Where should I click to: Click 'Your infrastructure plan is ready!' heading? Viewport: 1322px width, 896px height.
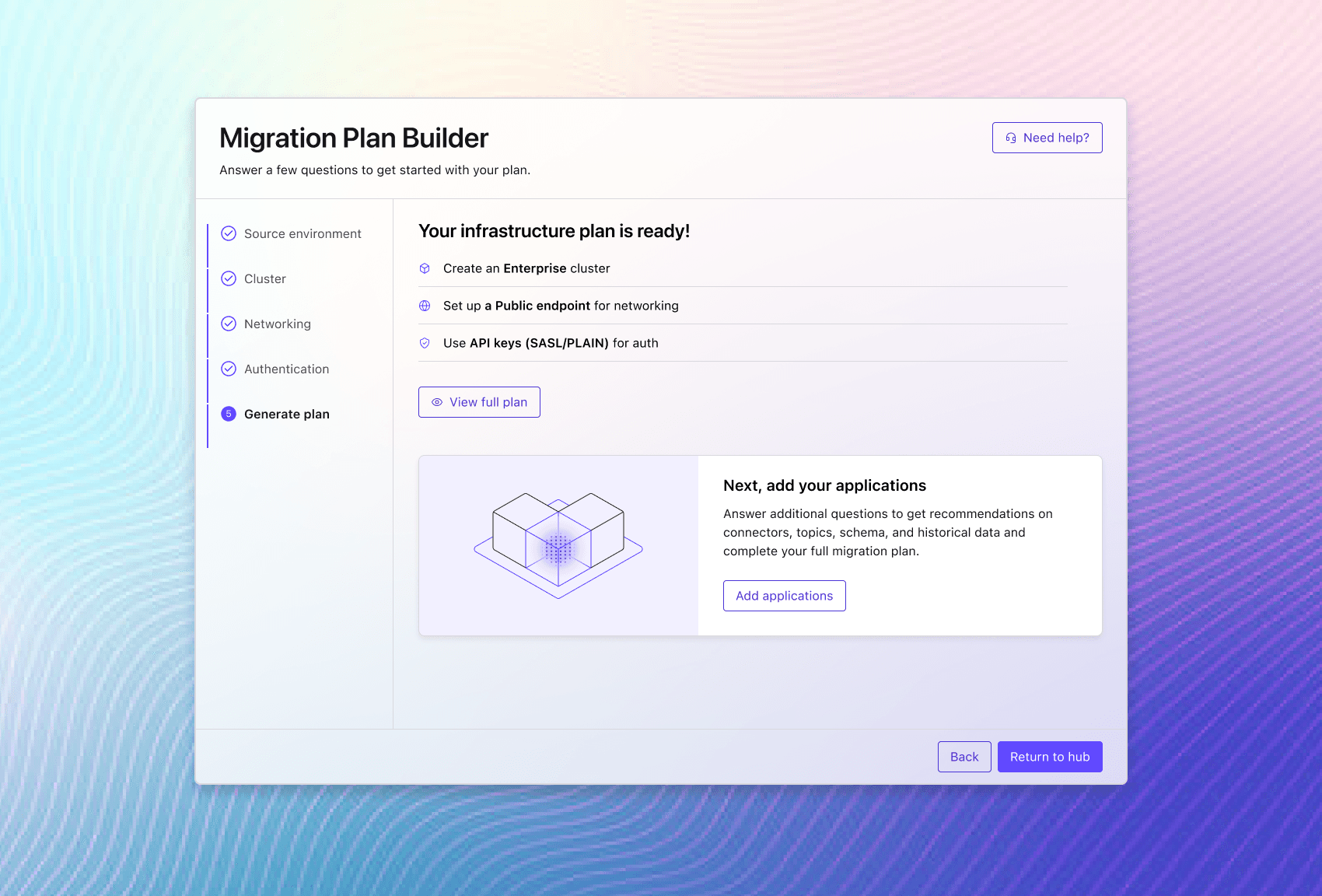(554, 231)
